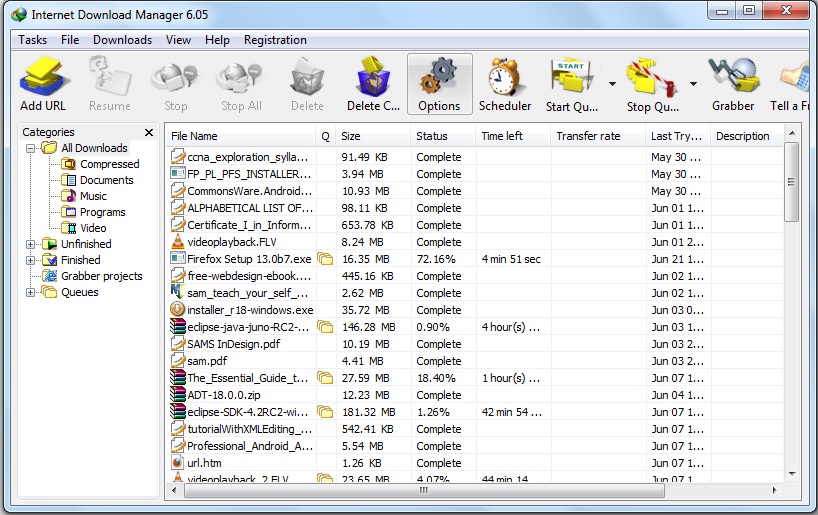Expand the Finished category node
Screen dimensions: 818x515
pyautogui.click(x=30, y=260)
